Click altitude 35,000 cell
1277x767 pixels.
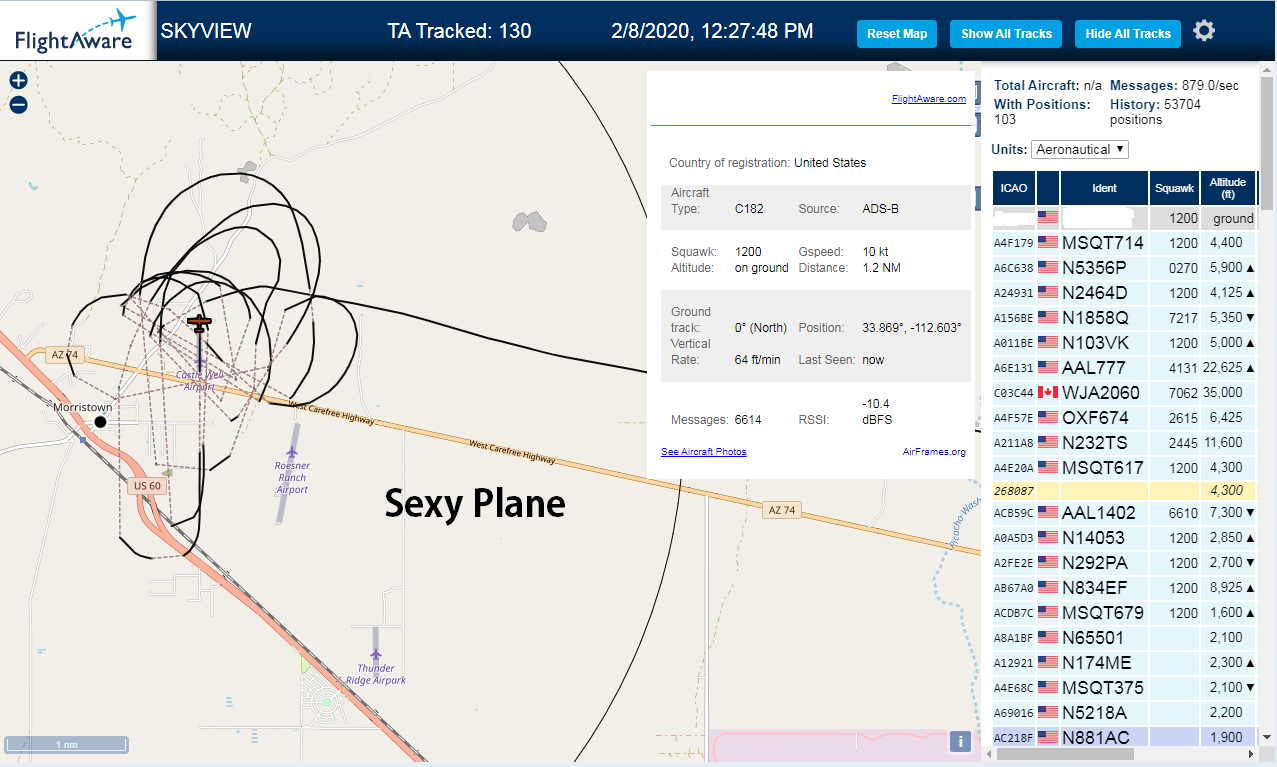[1228, 392]
